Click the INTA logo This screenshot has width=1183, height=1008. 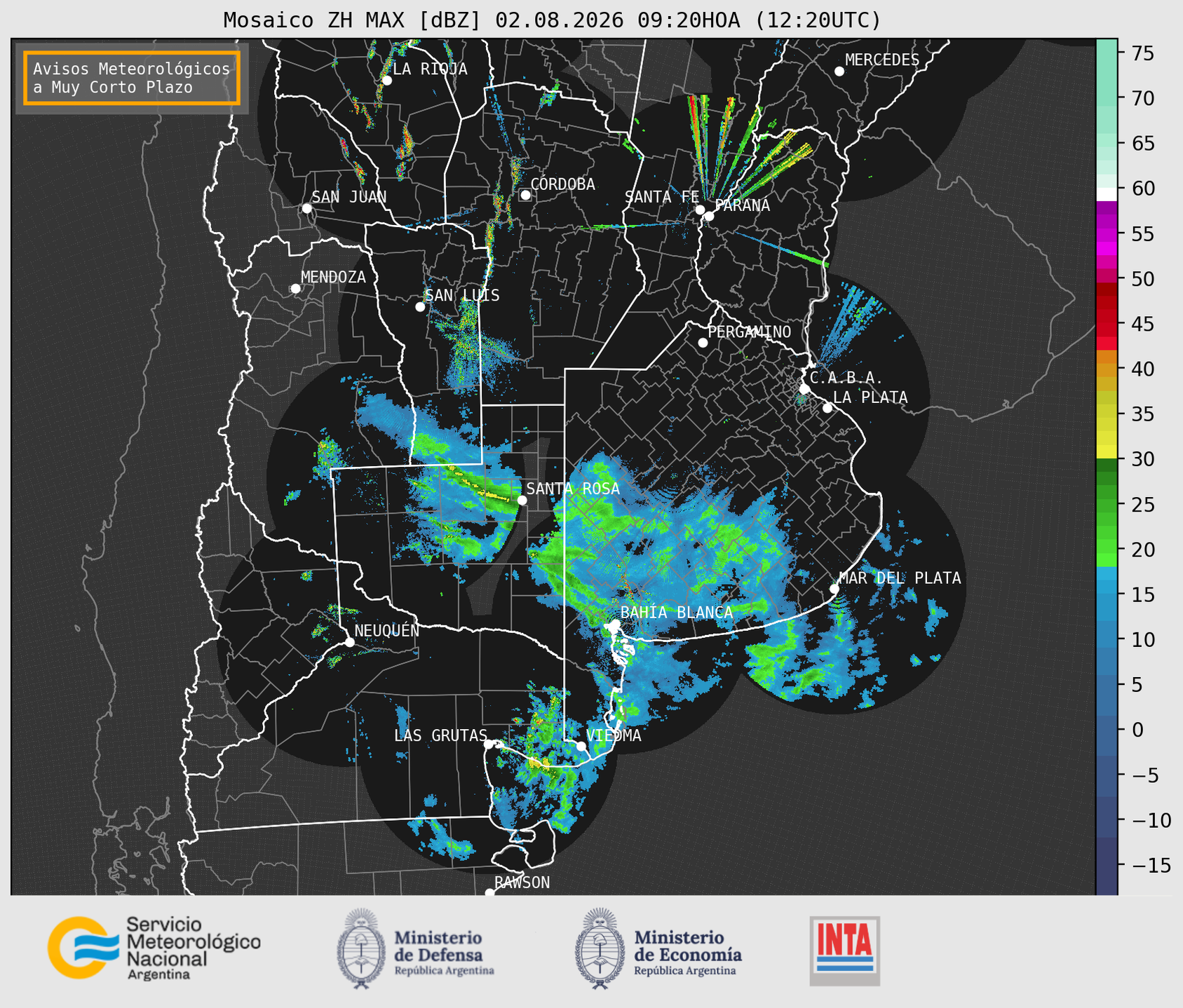click(x=844, y=951)
